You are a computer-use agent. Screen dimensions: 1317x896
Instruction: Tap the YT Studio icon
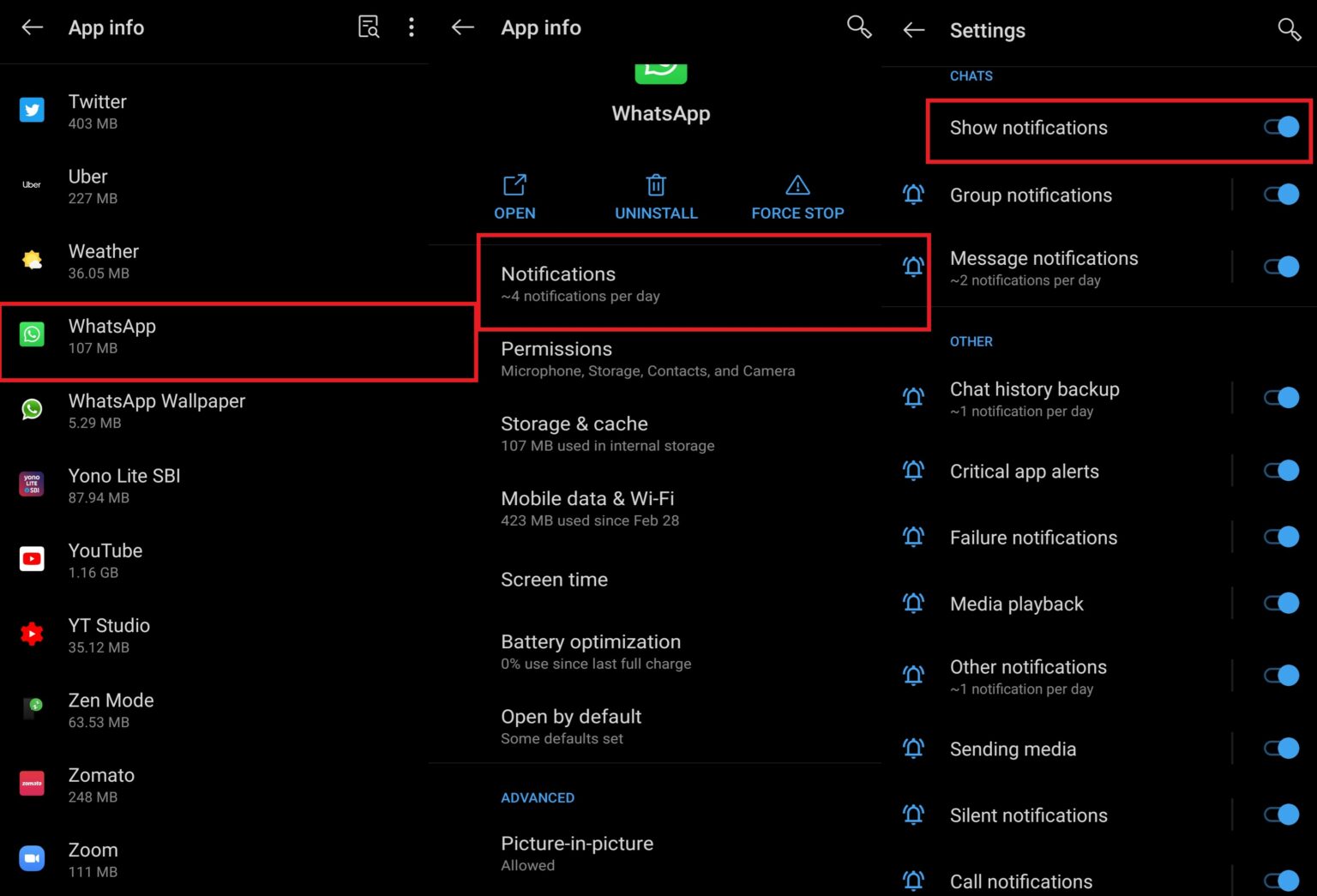[32, 634]
